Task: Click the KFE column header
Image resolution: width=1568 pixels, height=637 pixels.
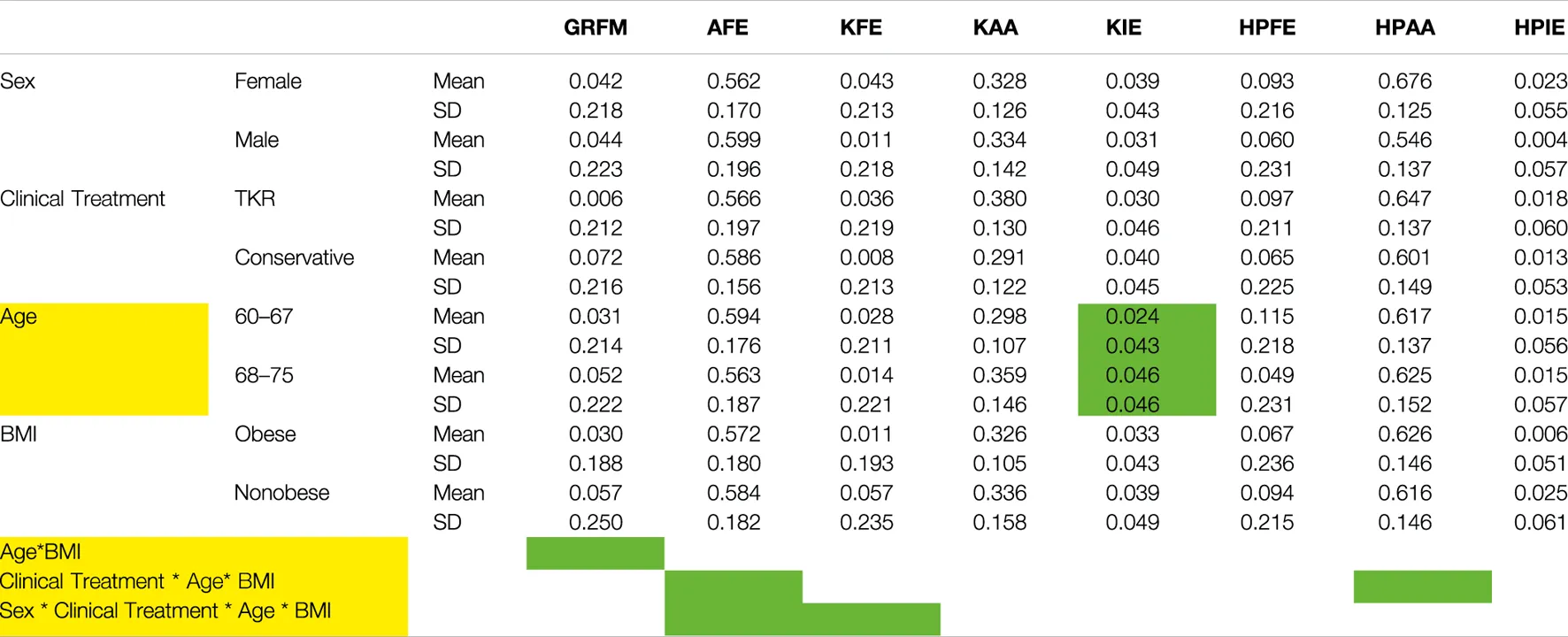Action: (860, 27)
